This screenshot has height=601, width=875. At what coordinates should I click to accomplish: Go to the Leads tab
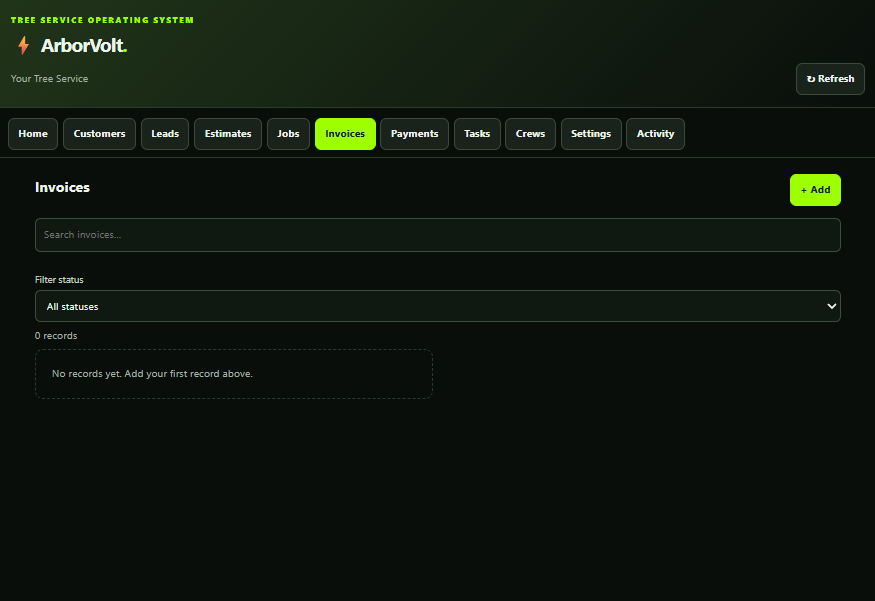(165, 134)
